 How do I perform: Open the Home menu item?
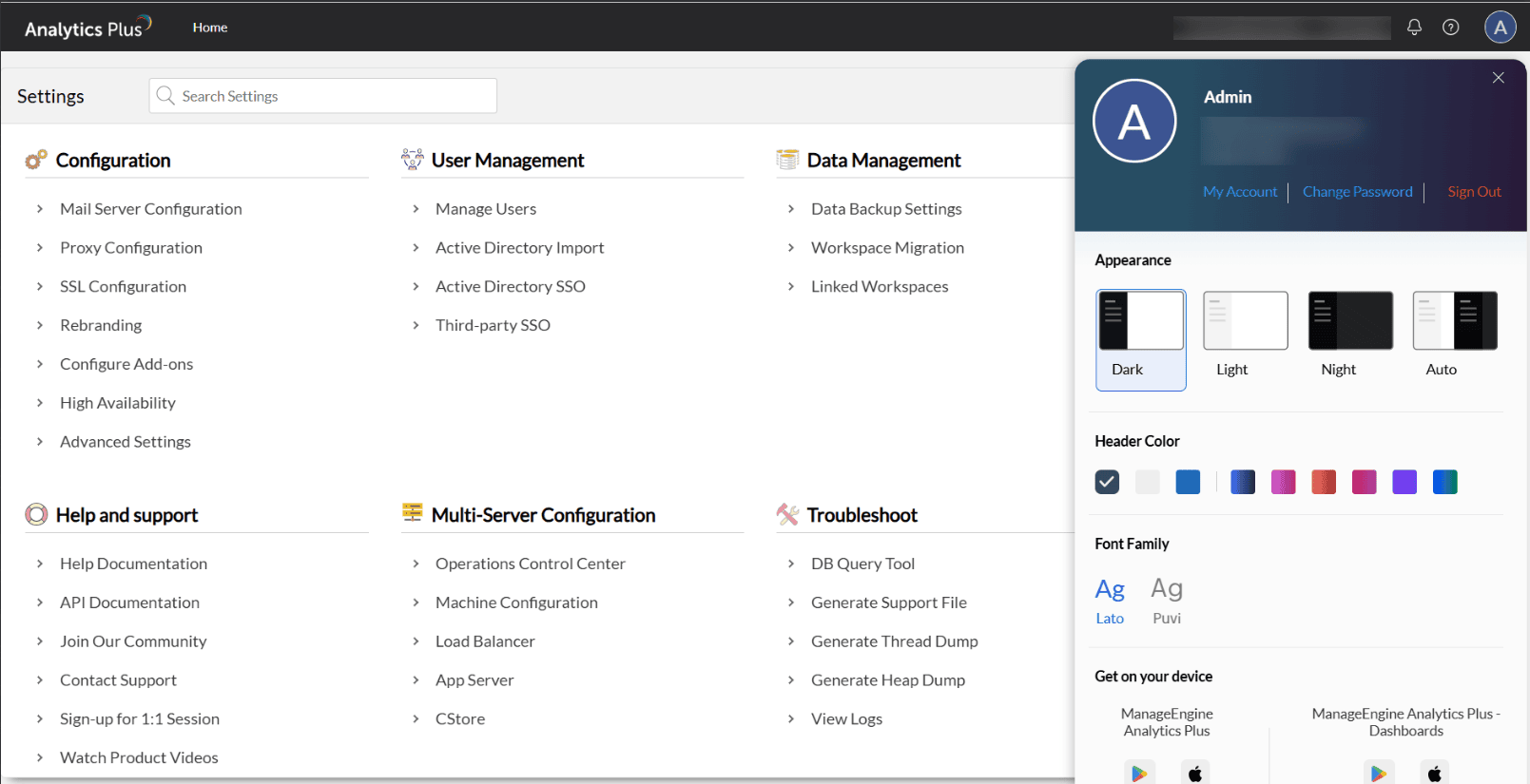point(210,28)
